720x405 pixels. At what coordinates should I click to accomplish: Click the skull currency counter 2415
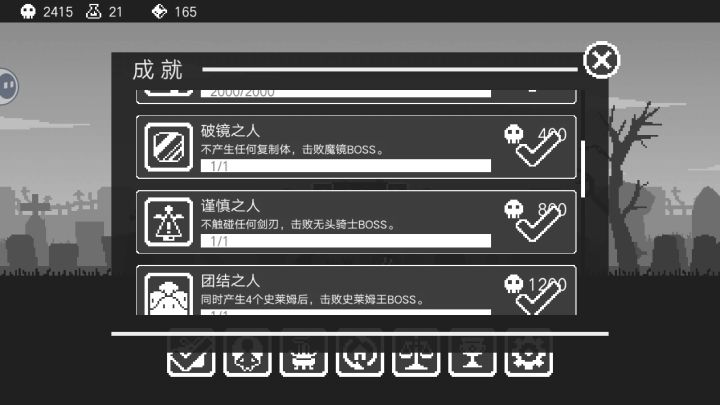(47, 11)
